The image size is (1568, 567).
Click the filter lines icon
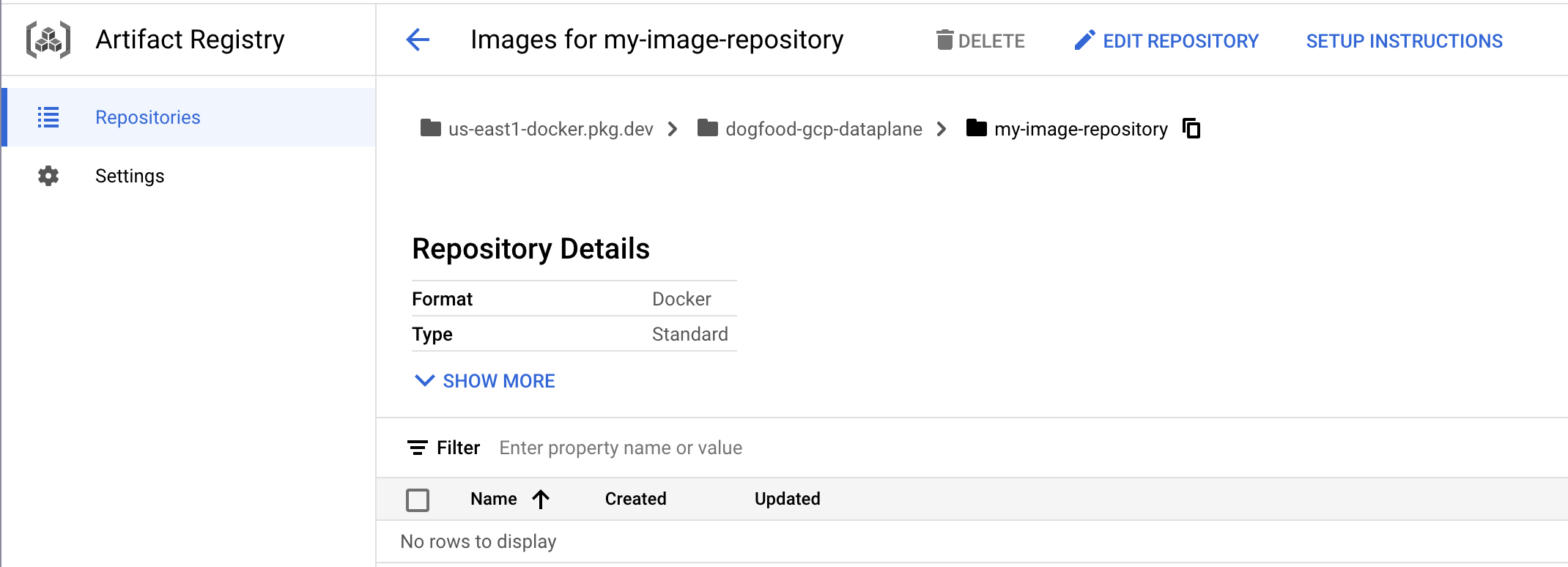tap(418, 448)
